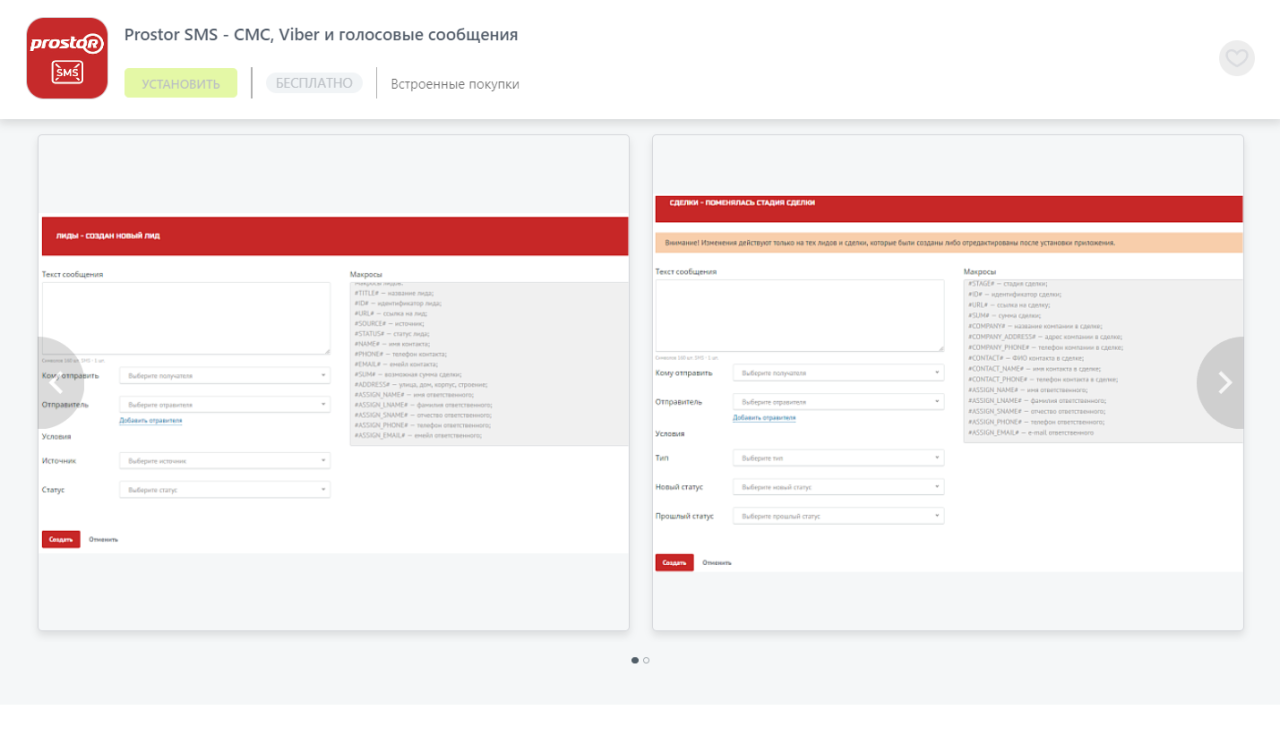This screenshot has height=753, width=1280.
Task: Open Отправитель dropdown in leads screenshot
Action: [225, 405]
